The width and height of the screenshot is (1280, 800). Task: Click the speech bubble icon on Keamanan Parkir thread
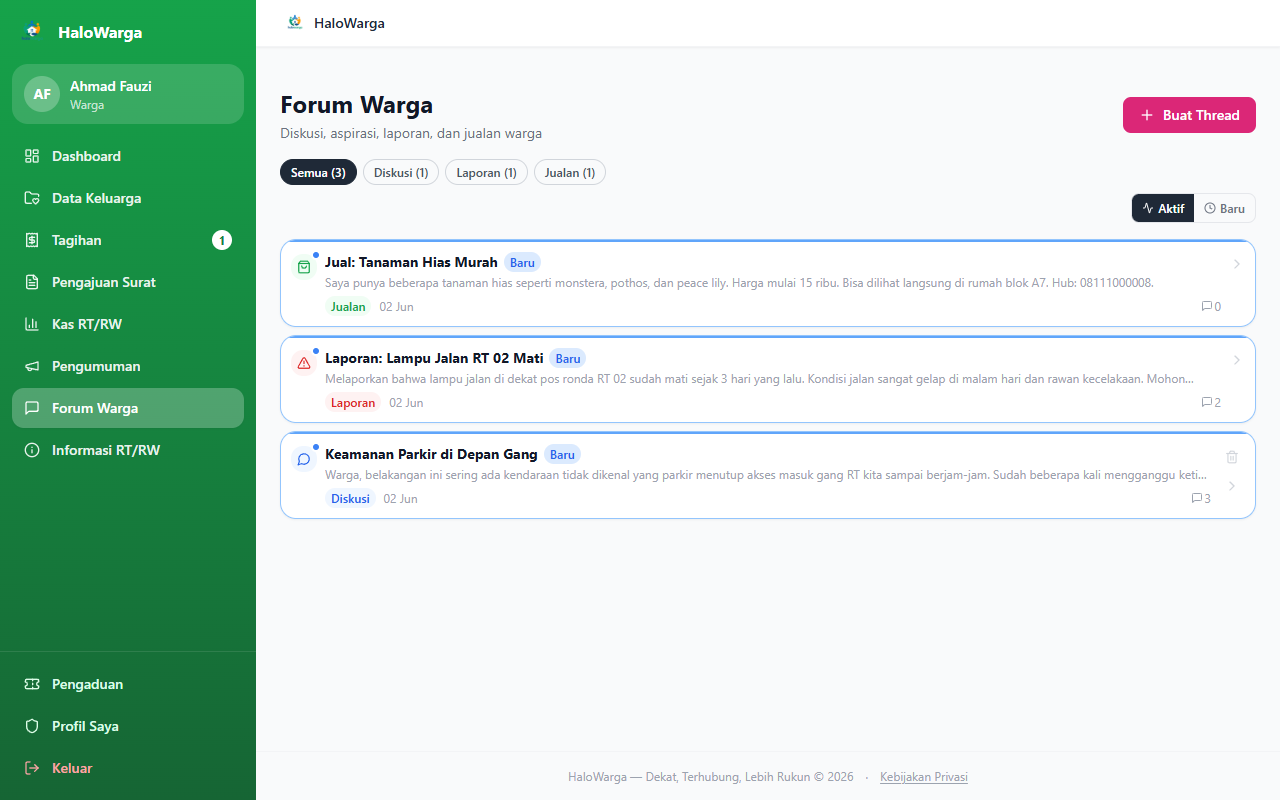tap(304, 459)
